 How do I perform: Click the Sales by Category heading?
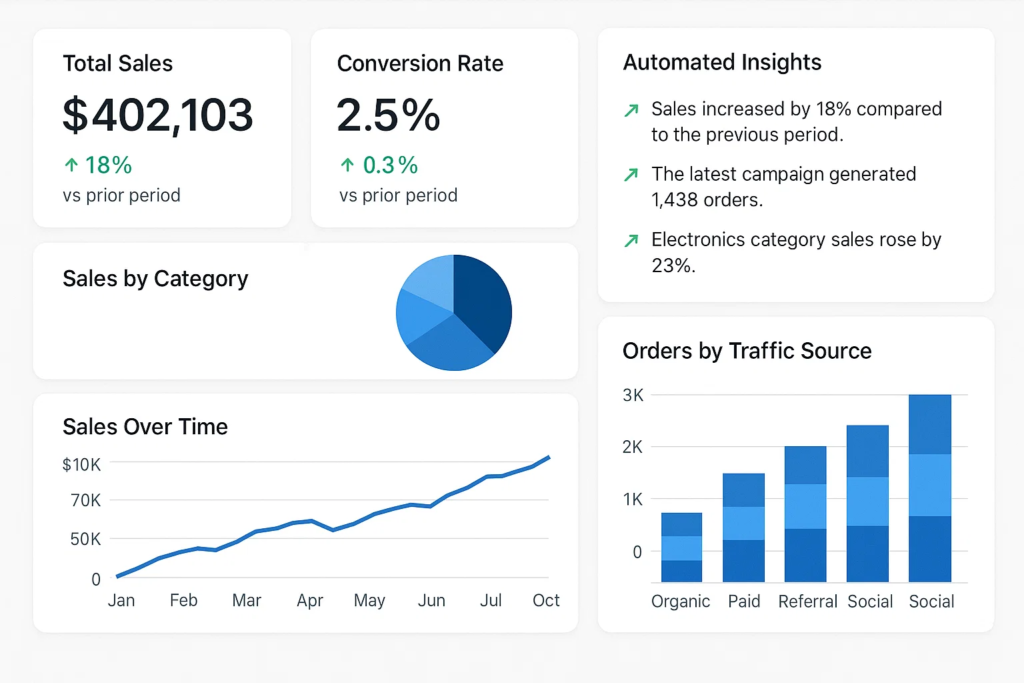tap(155, 278)
